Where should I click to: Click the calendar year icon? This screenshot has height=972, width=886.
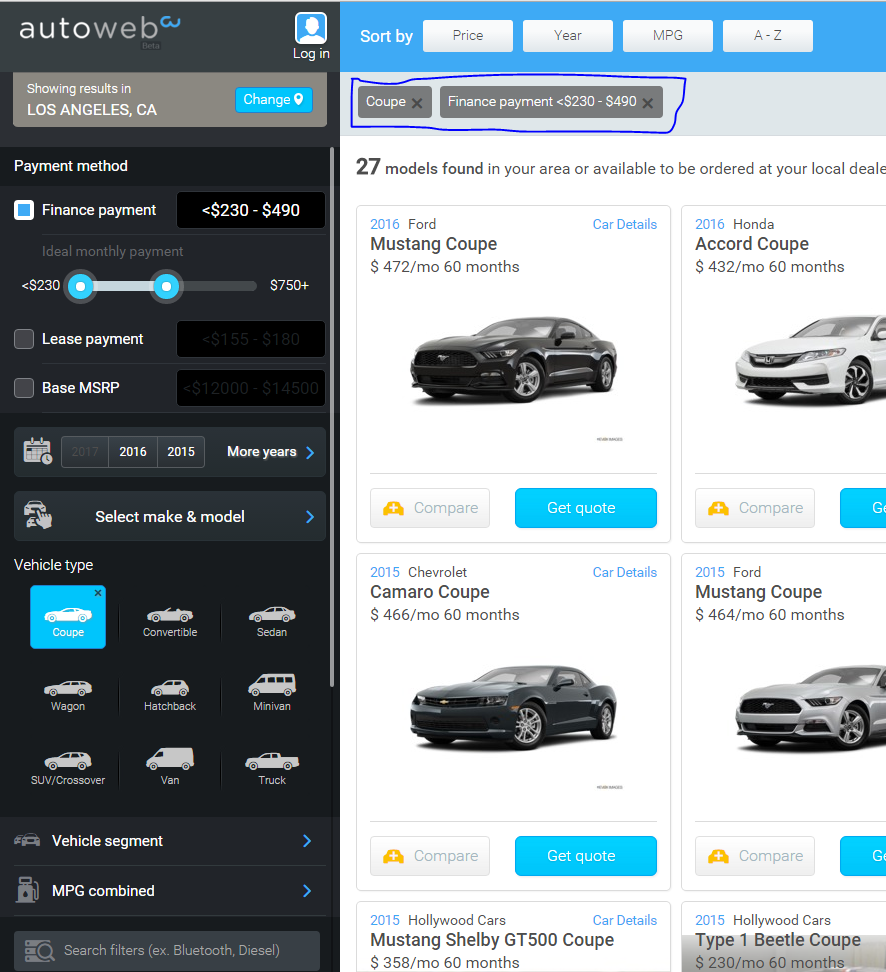(x=37, y=451)
